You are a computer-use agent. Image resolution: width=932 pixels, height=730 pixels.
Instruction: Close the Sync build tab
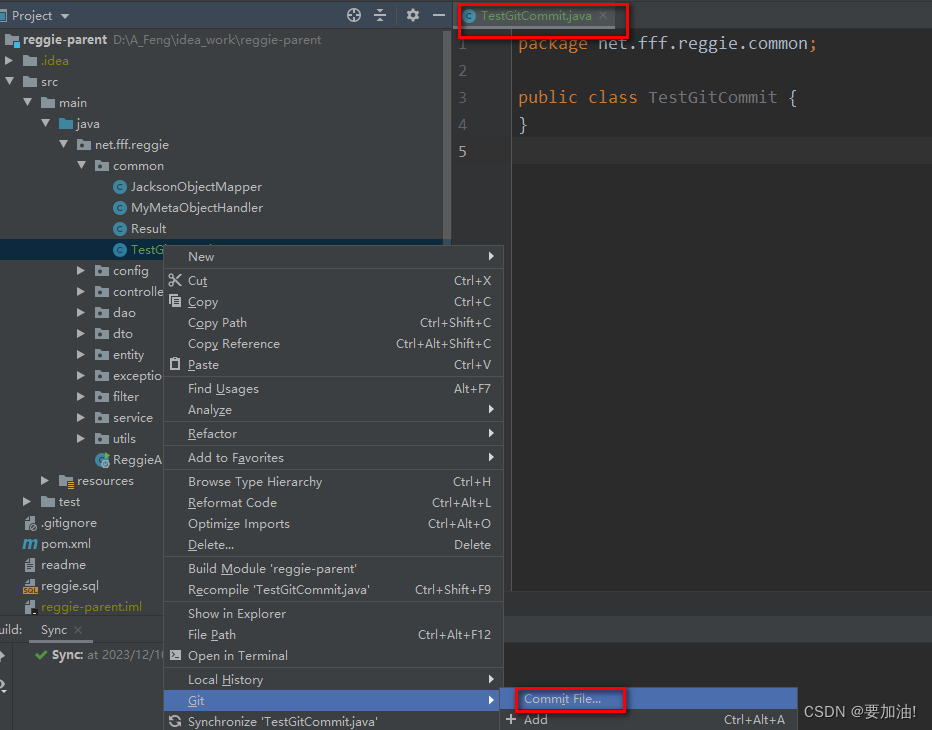tap(78, 630)
